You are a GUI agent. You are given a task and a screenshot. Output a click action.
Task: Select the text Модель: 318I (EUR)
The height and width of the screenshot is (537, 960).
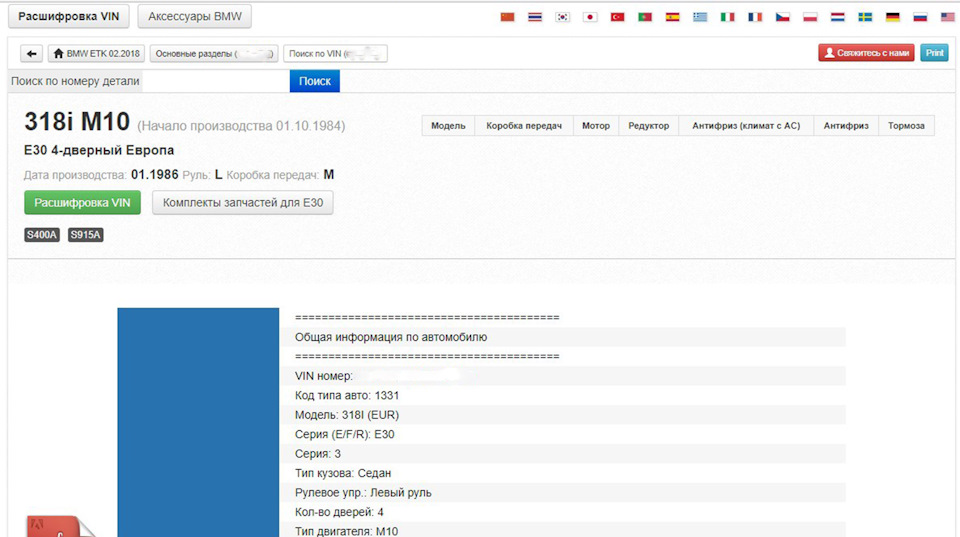click(347, 415)
